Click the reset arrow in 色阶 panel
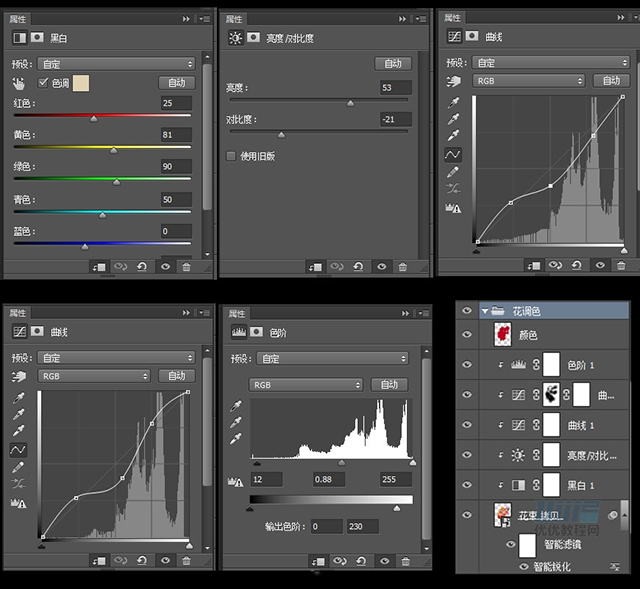This screenshot has width=640, height=589. [x=359, y=561]
